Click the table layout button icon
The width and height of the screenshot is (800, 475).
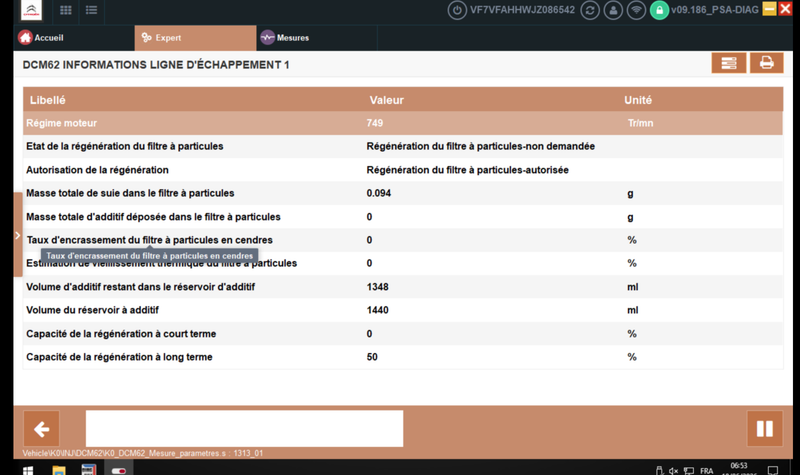pos(729,63)
